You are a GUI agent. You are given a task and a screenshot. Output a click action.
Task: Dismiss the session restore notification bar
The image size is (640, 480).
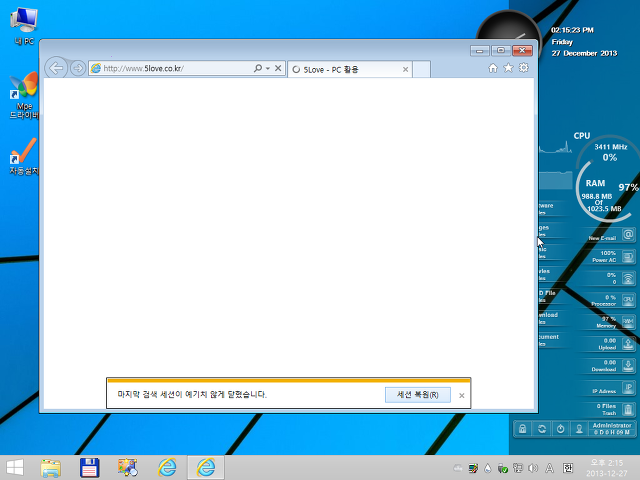point(462,396)
